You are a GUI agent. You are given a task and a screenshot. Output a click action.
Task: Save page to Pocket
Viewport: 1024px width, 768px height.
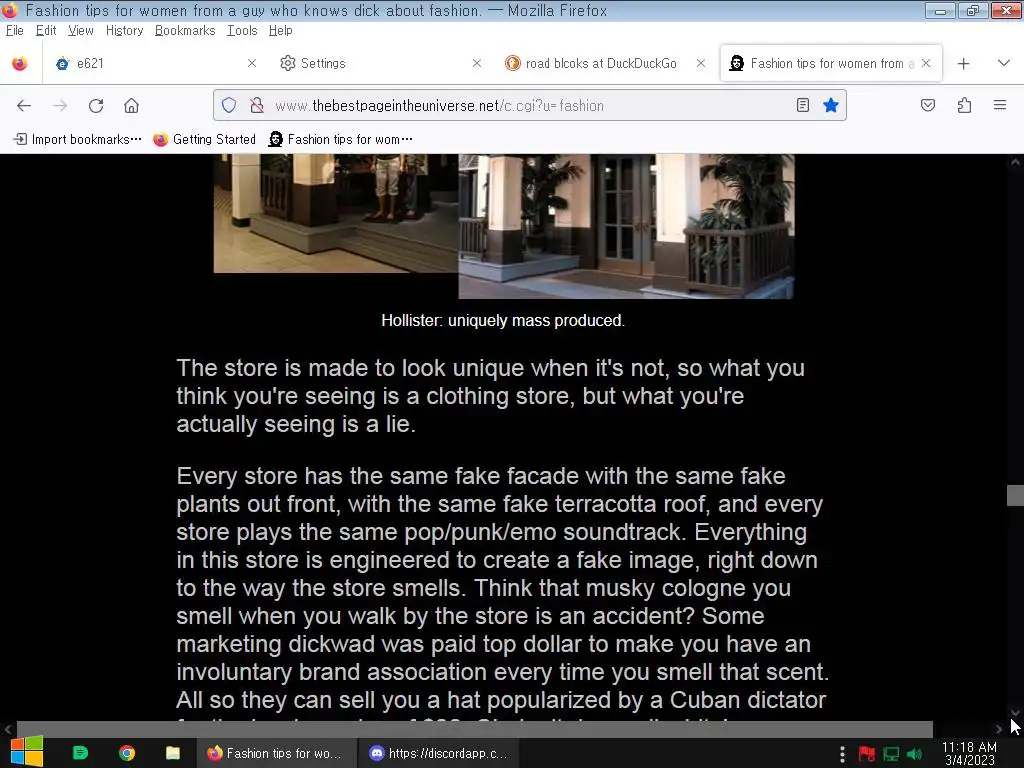[x=928, y=105]
